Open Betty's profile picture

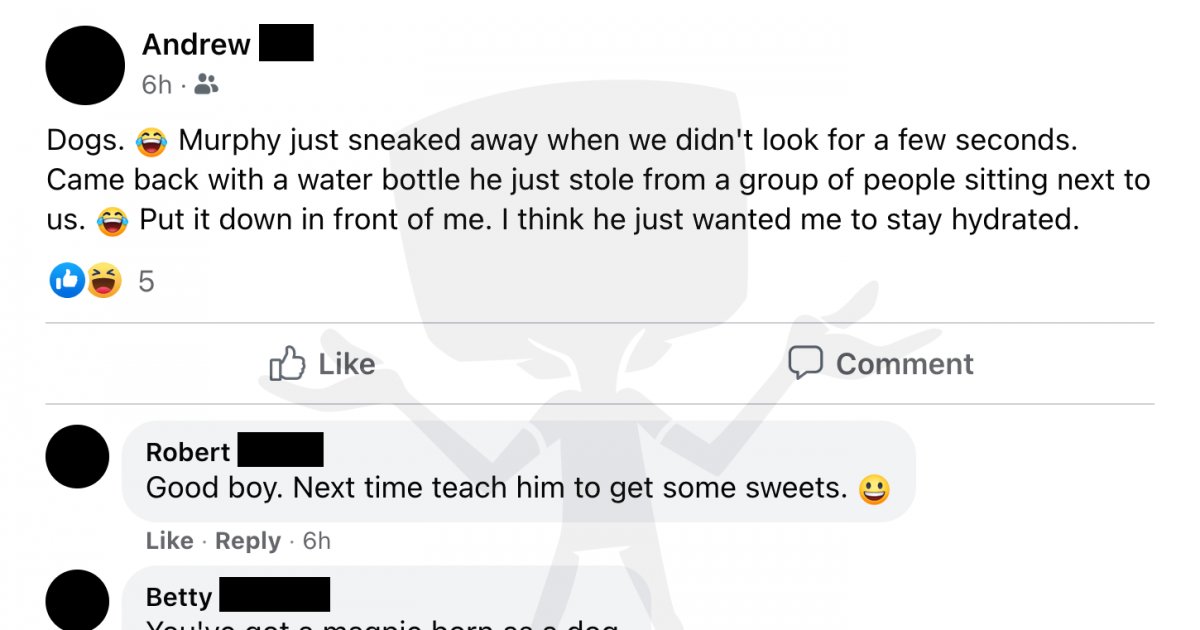pyautogui.click(x=78, y=600)
